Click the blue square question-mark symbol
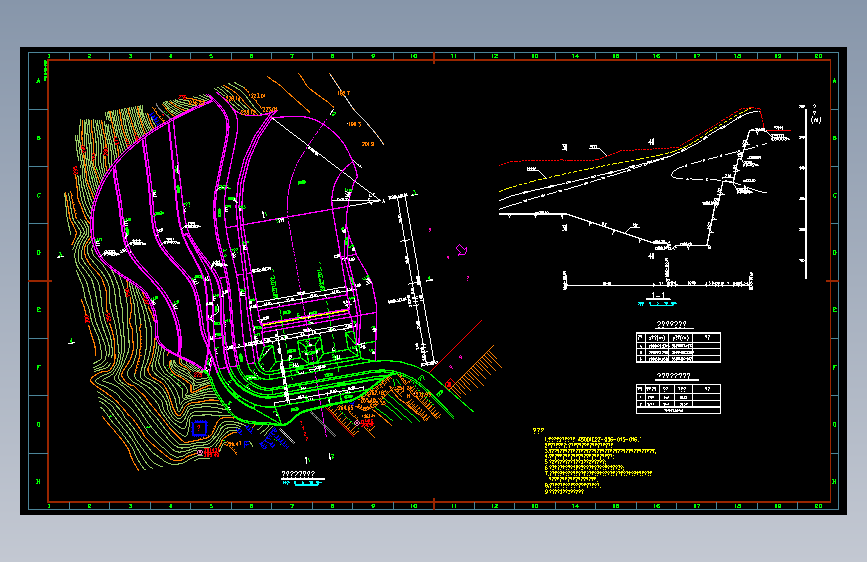867x562 pixels. [x=199, y=429]
